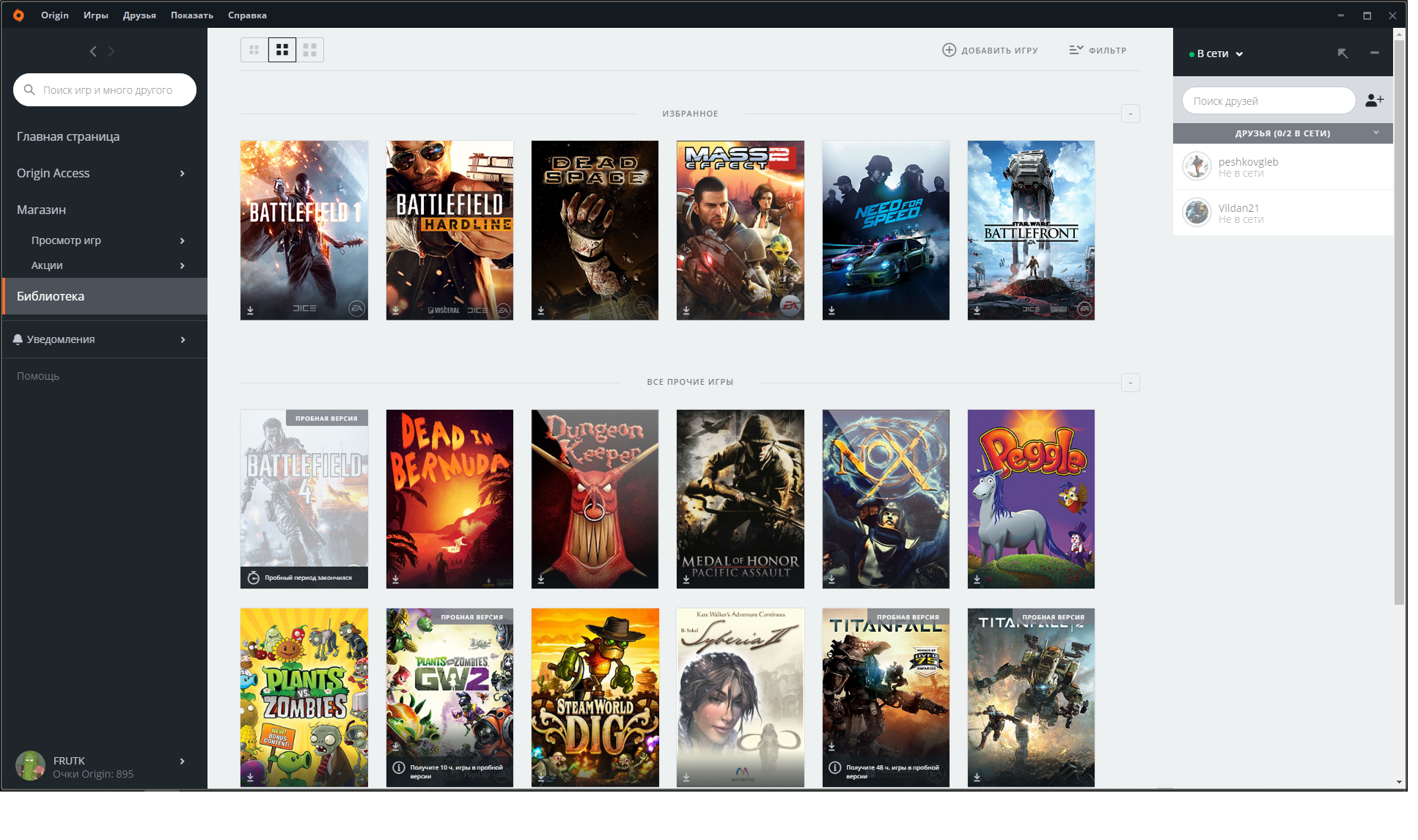
Task: Open Star Wars Battlefront game tile
Action: 1031,230
